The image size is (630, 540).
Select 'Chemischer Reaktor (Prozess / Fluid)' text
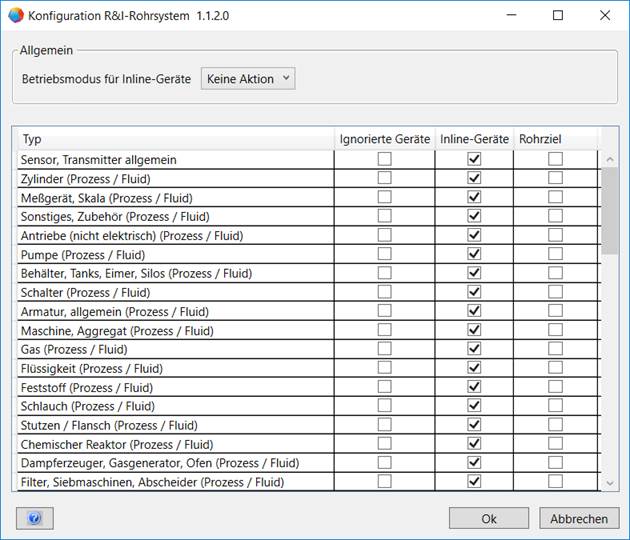(x=117, y=445)
